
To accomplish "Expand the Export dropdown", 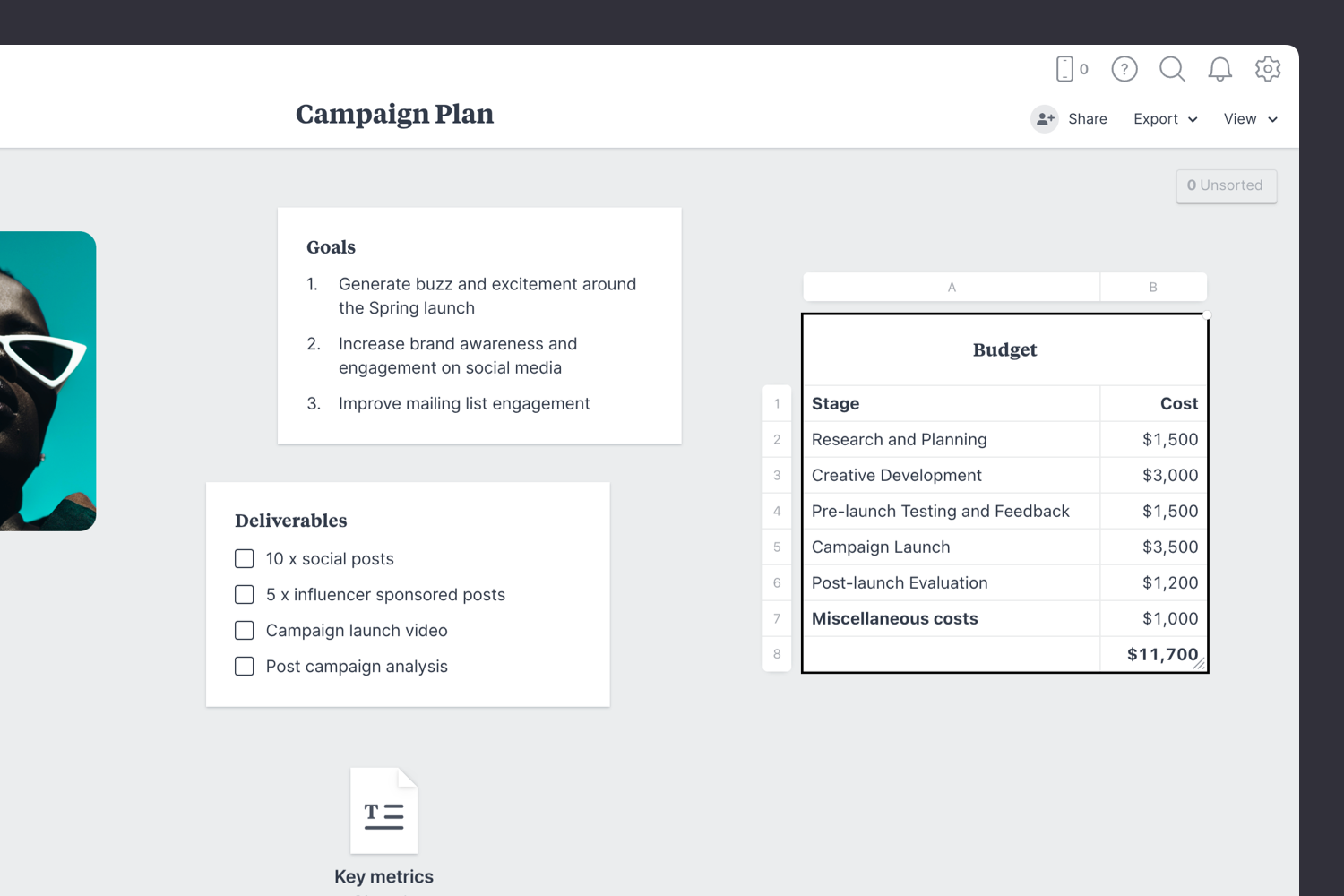I will click(1164, 118).
